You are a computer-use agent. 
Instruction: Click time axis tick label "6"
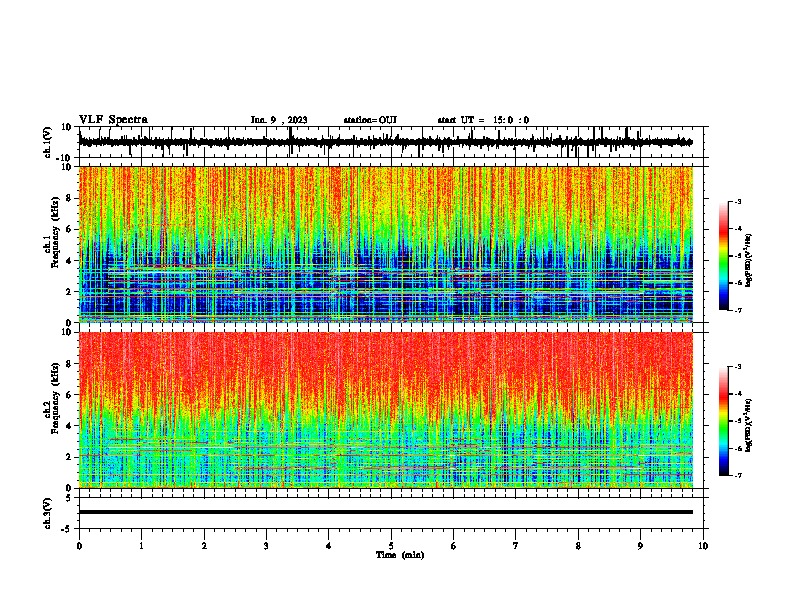tap(453, 546)
